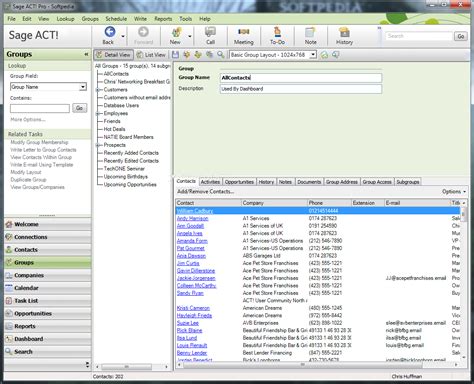Click the magnifier lookup icon in view toolbar
Image resolution: width=474 pixels, height=384 pixels.
point(220,55)
